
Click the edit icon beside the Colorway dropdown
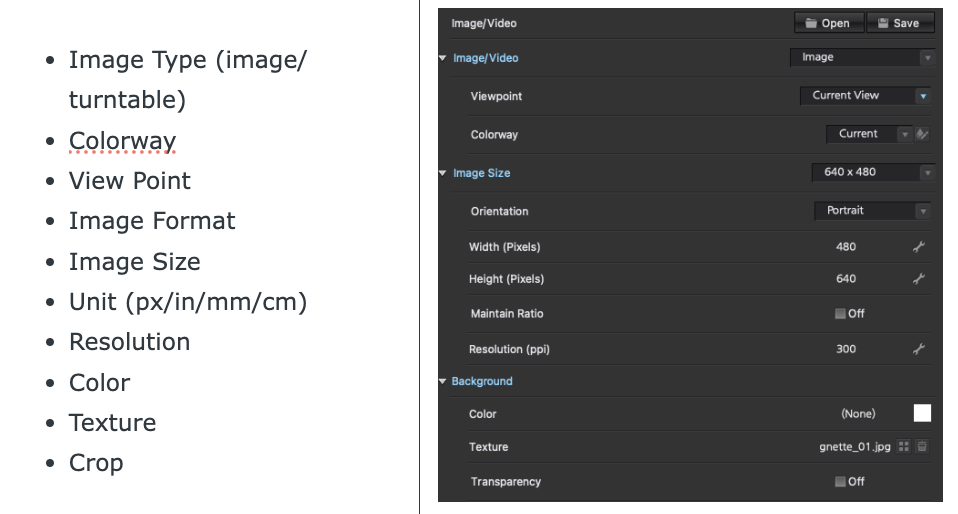(922, 134)
